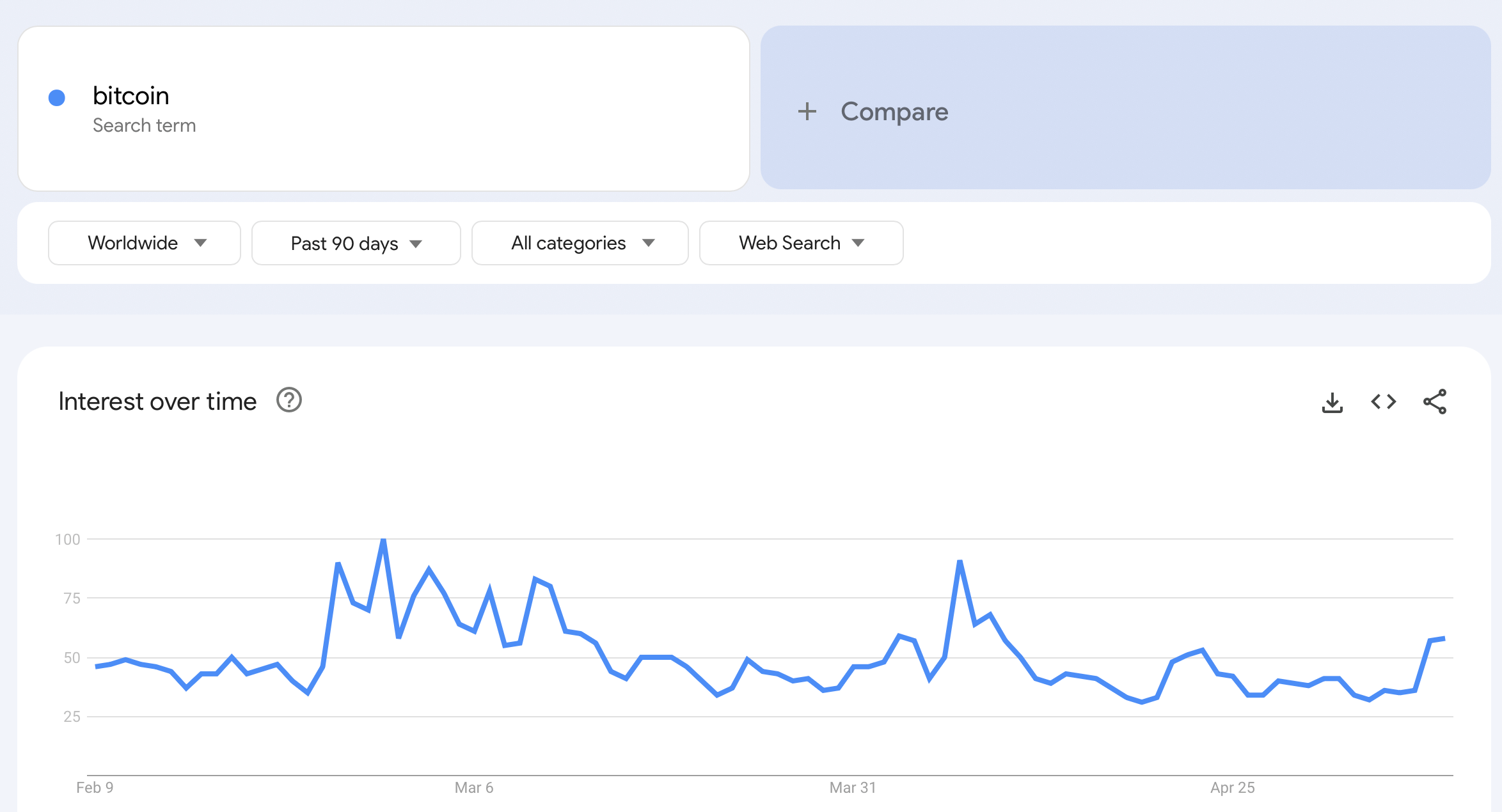Click the peak value of 100 on the chart

click(x=383, y=540)
